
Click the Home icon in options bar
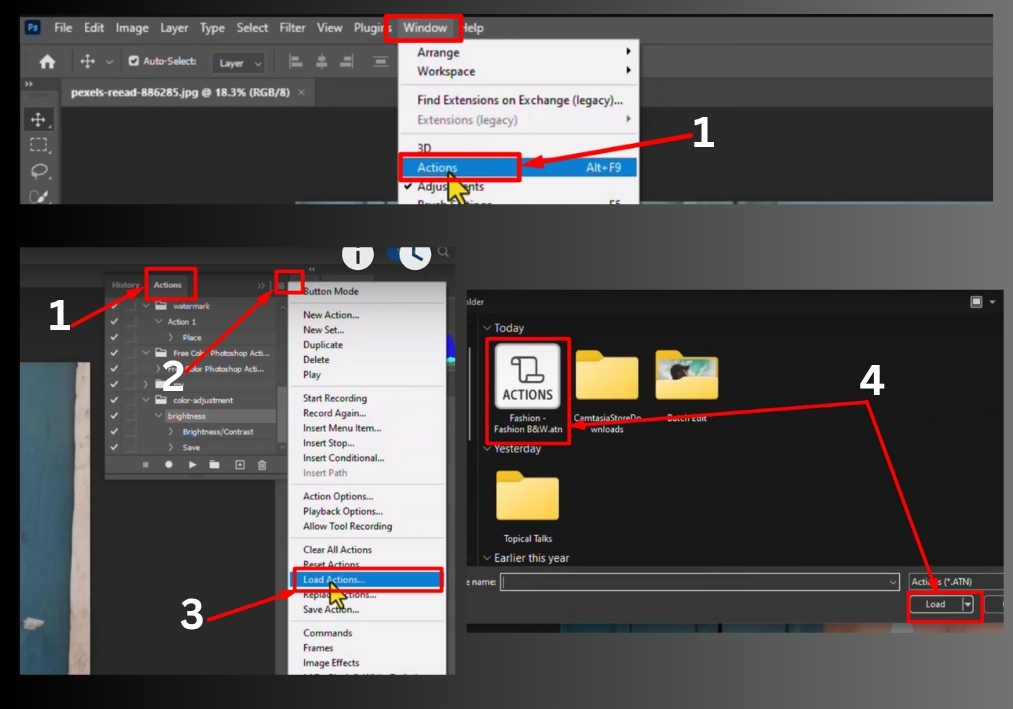47,62
